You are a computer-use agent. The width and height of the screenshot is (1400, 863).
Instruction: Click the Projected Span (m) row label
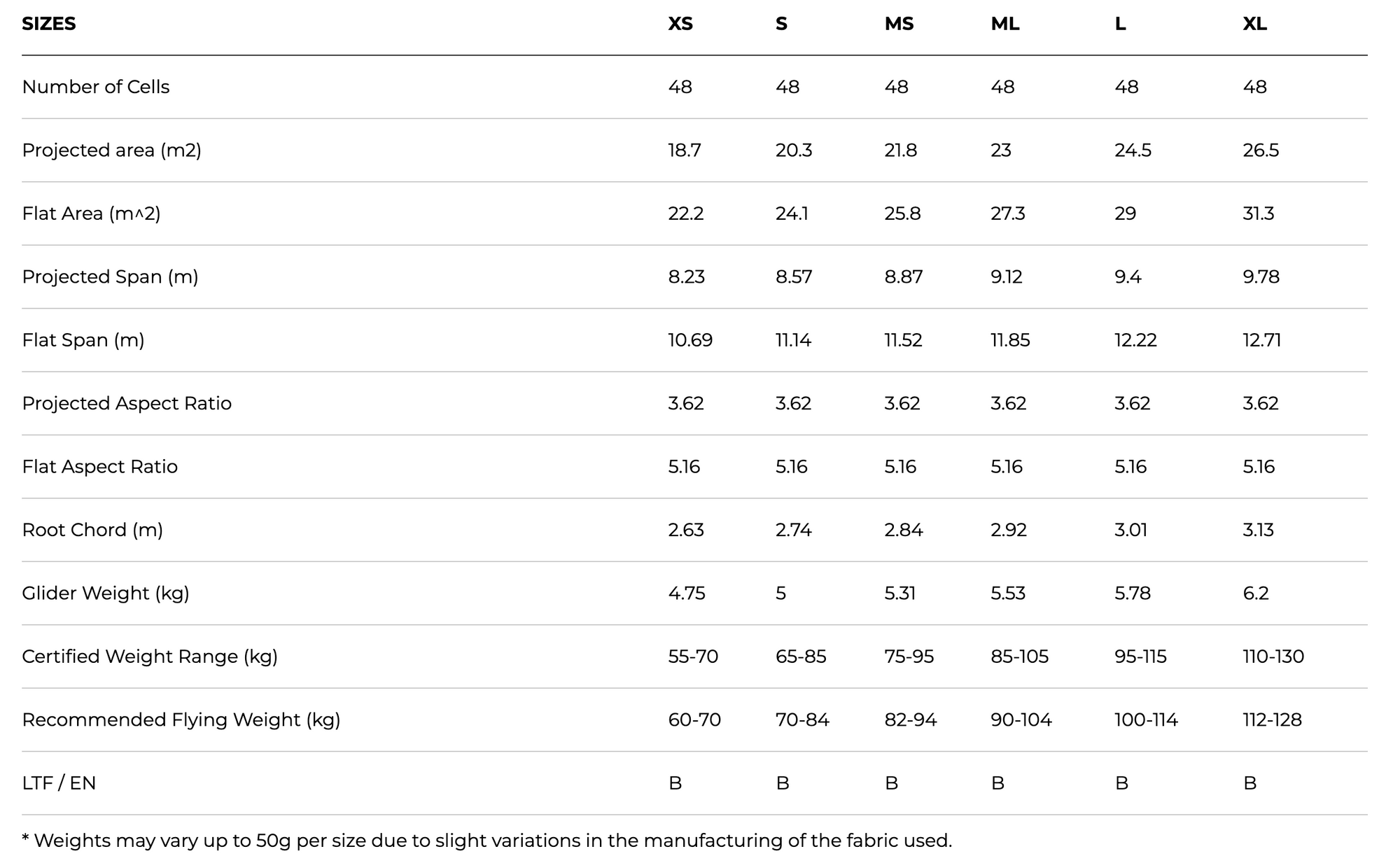click(x=111, y=277)
